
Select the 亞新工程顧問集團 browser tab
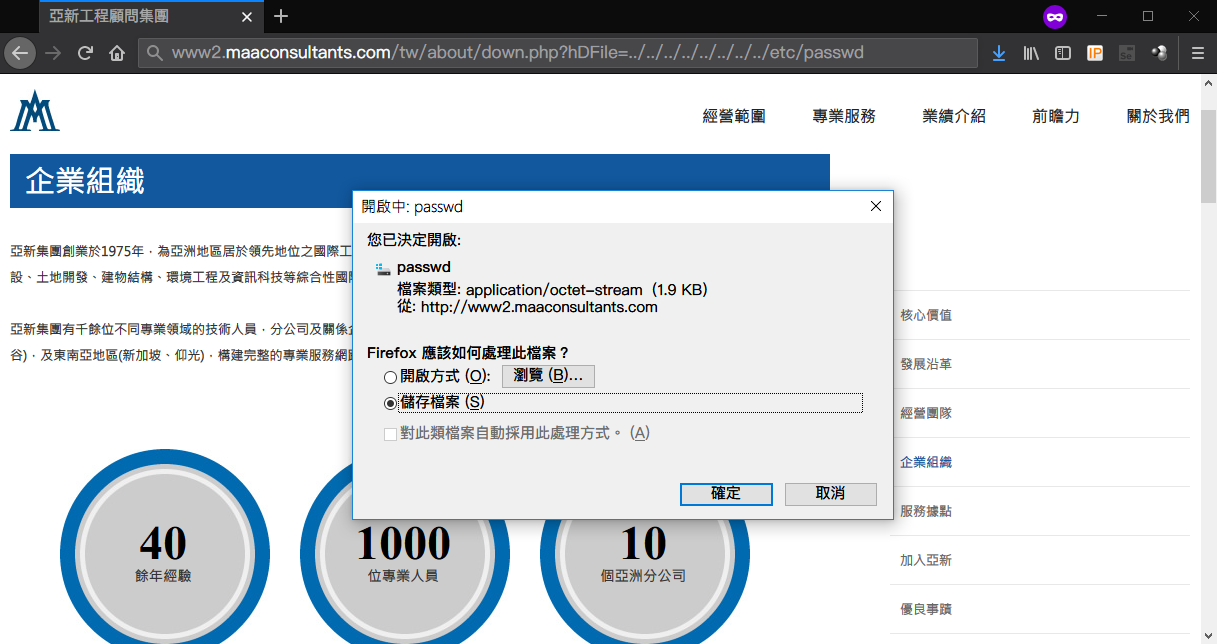[x=149, y=16]
